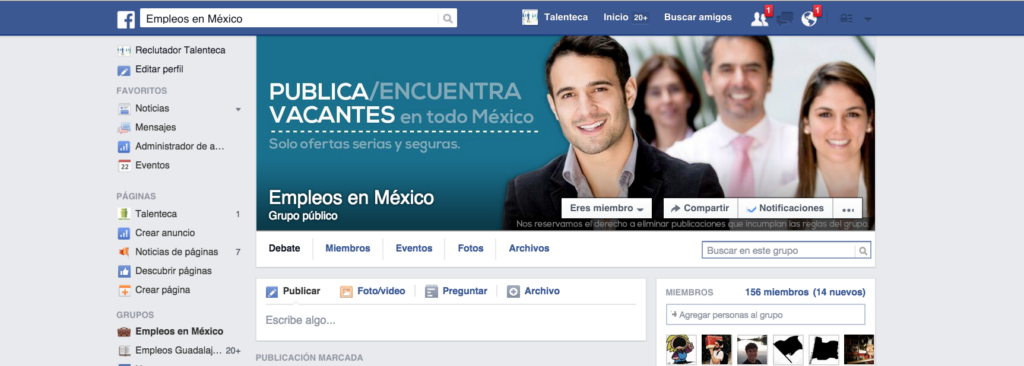Click the group search magnifier icon
The width and height of the screenshot is (1024, 366).
click(x=863, y=250)
